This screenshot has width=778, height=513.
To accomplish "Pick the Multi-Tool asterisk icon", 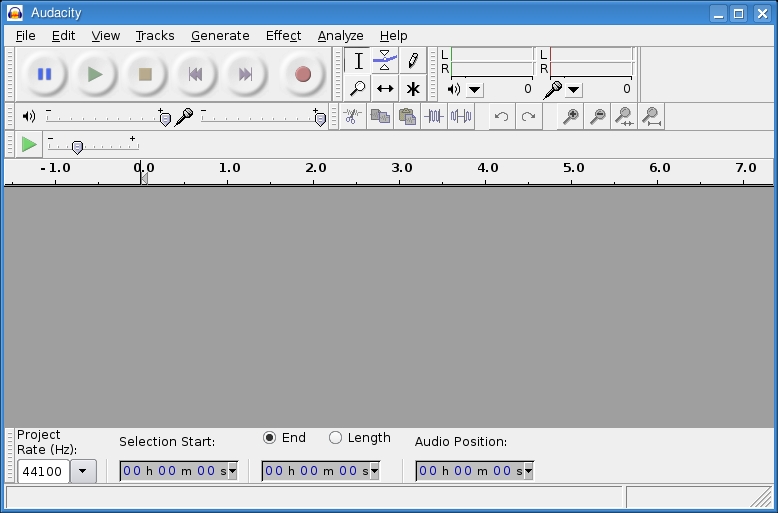I will click(x=412, y=88).
